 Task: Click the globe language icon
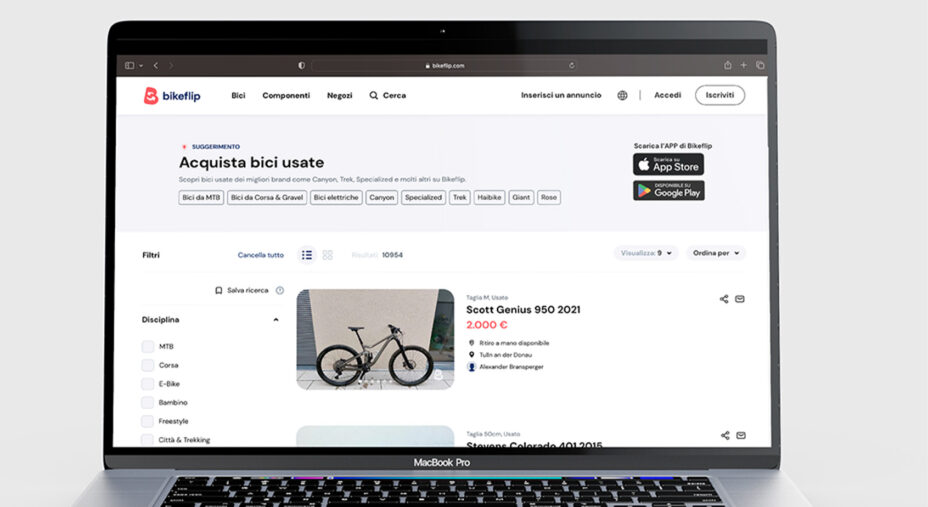pos(623,95)
